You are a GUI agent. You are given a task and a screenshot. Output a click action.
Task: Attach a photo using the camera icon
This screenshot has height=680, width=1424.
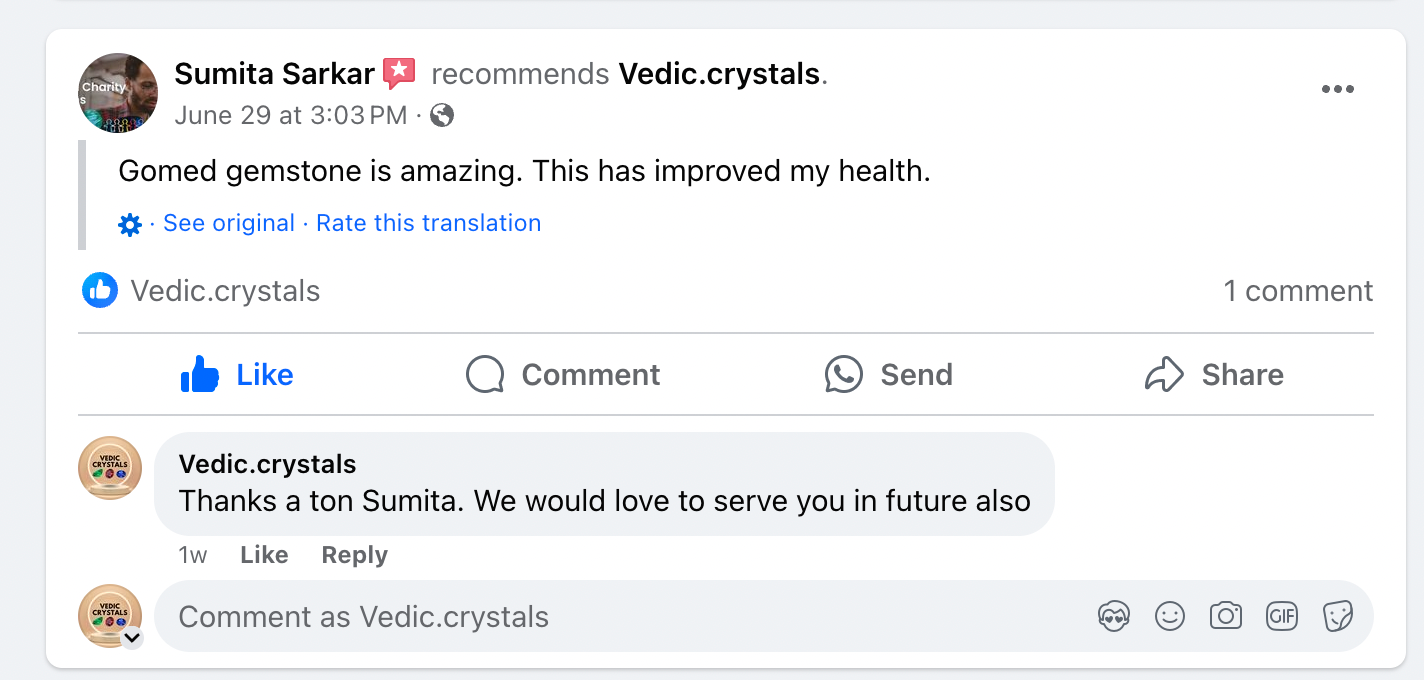tap(1225, 616)
